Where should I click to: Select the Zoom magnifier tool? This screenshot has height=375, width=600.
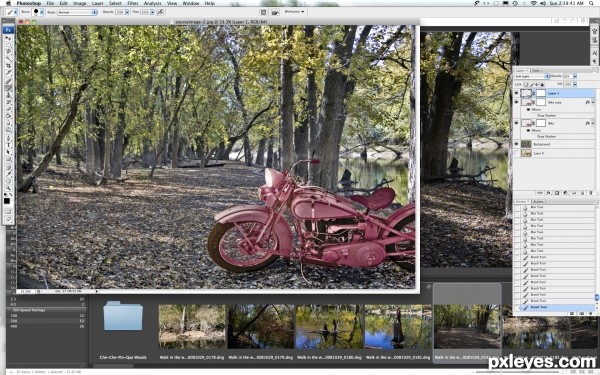(x=8, y=188)
